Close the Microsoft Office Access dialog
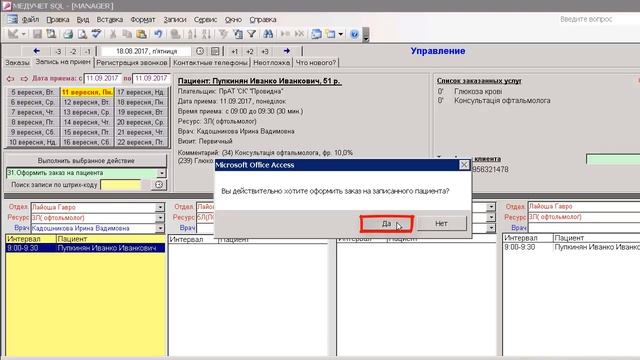Image resolution: width=640 pixels, height=360 pixels. point(464,164)
